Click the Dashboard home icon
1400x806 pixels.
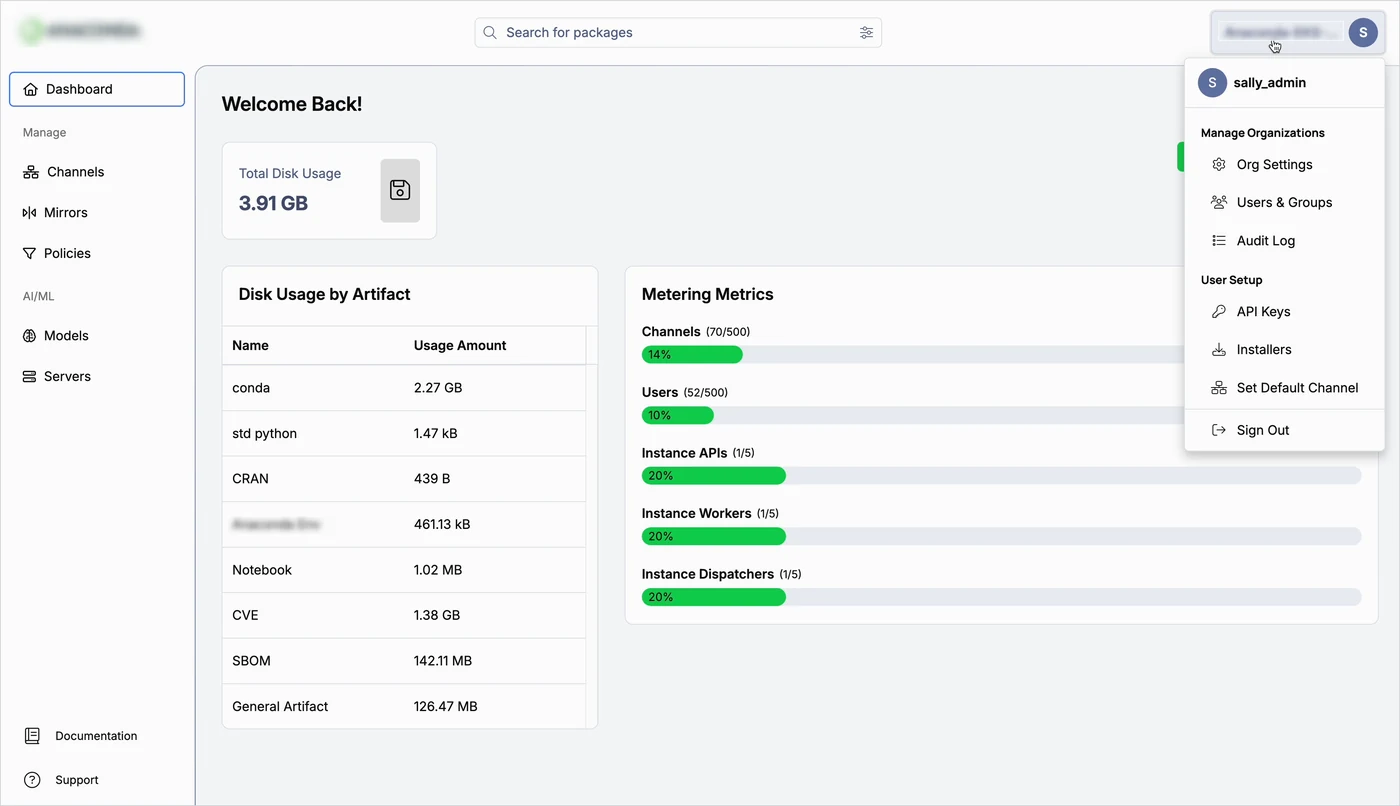coord(30,89)
